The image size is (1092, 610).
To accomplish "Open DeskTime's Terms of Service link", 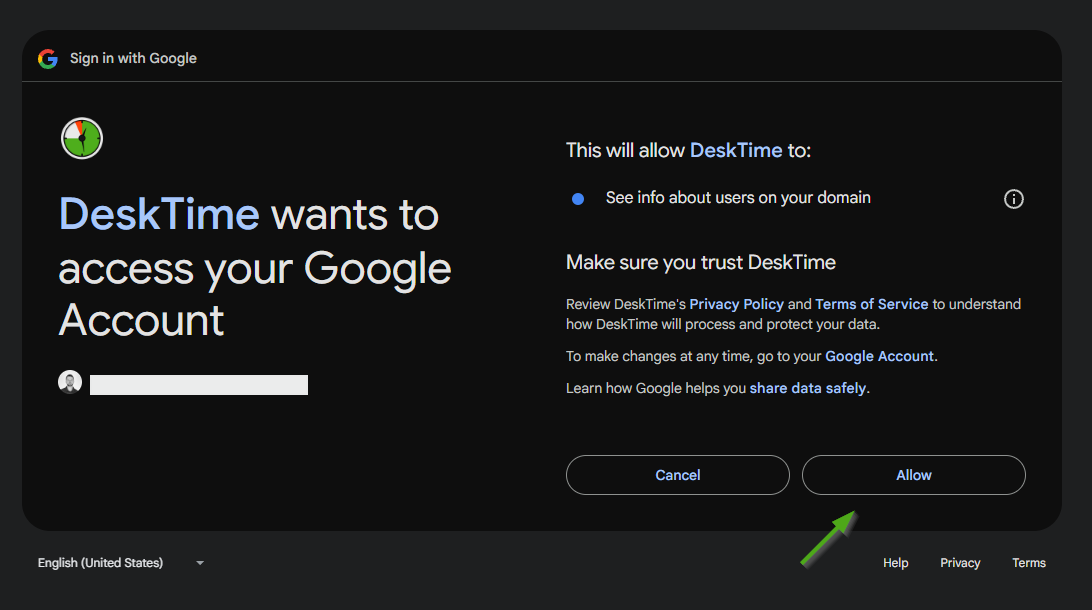I will pyautogui.click(x=871, y=304).
